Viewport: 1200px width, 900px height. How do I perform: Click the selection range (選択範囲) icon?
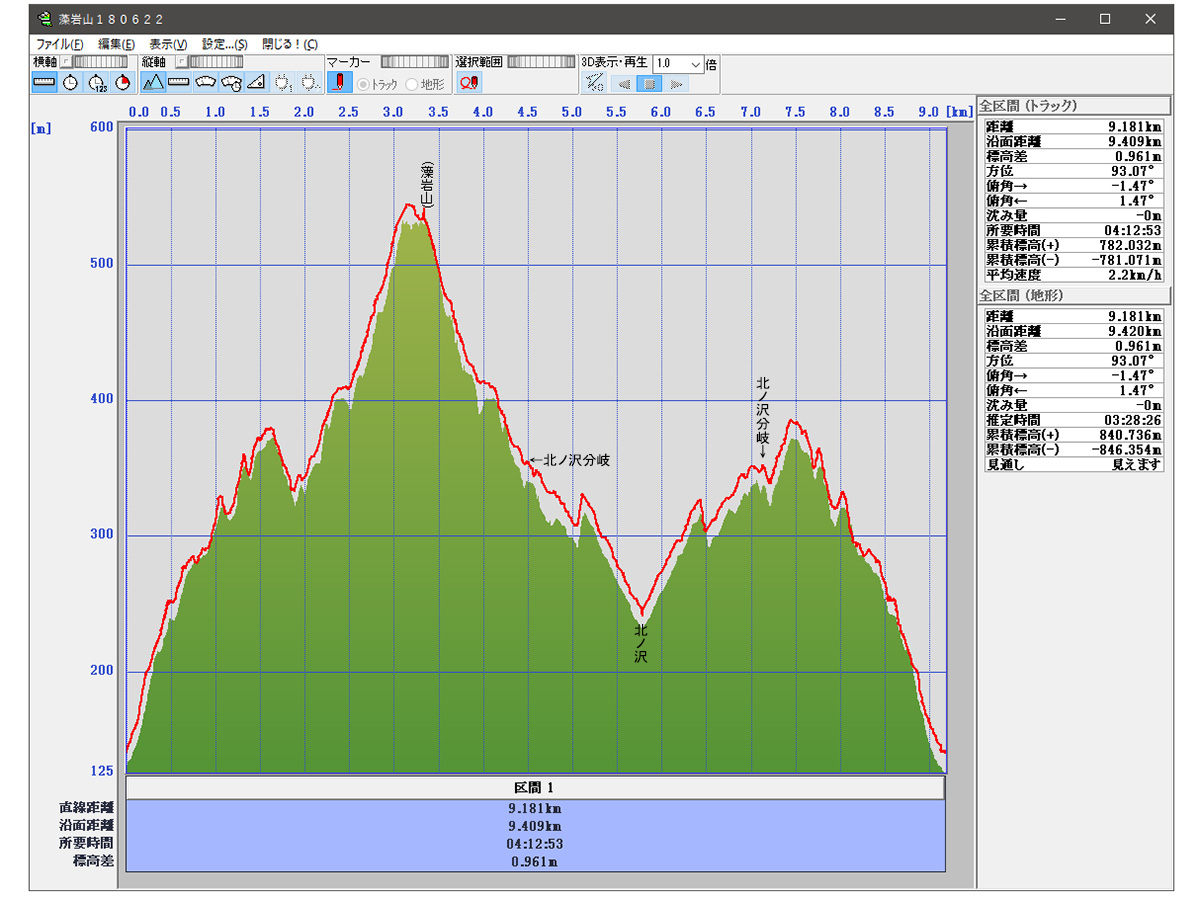[x=469, y=83]
